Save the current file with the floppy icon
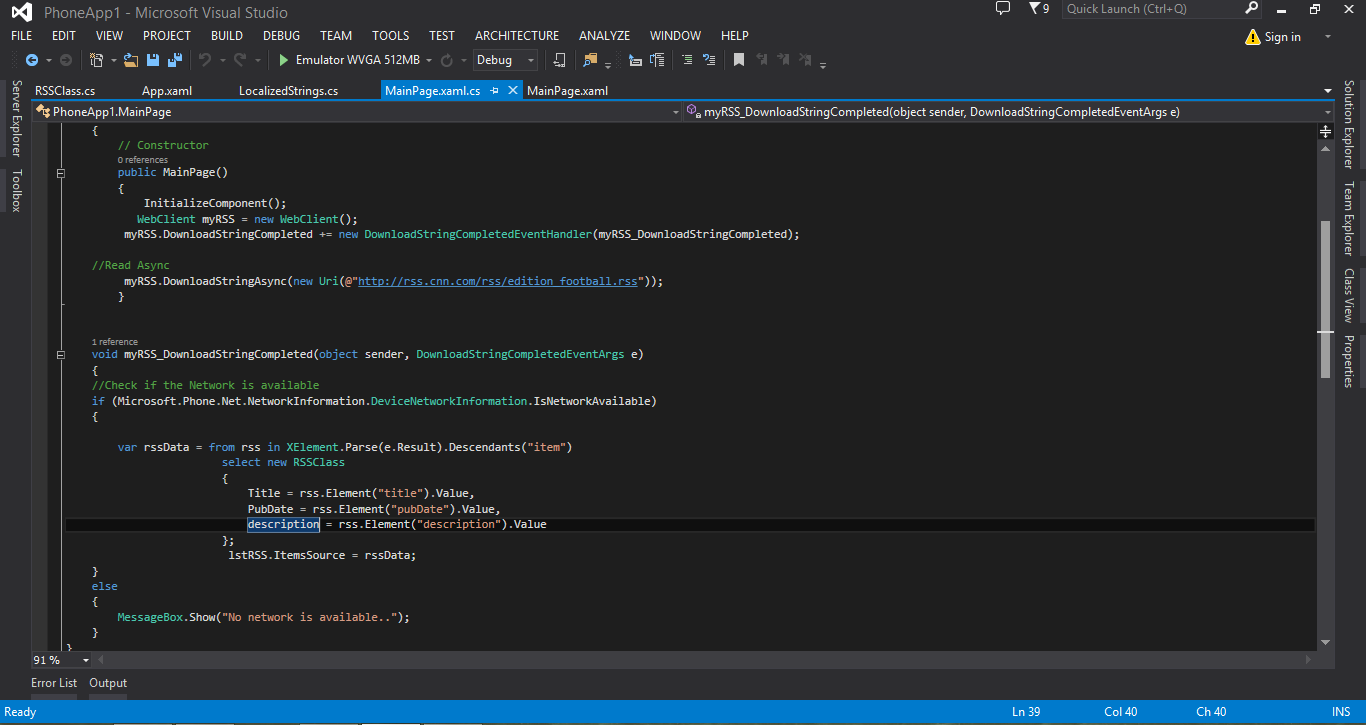 click(x=153, y=60)
